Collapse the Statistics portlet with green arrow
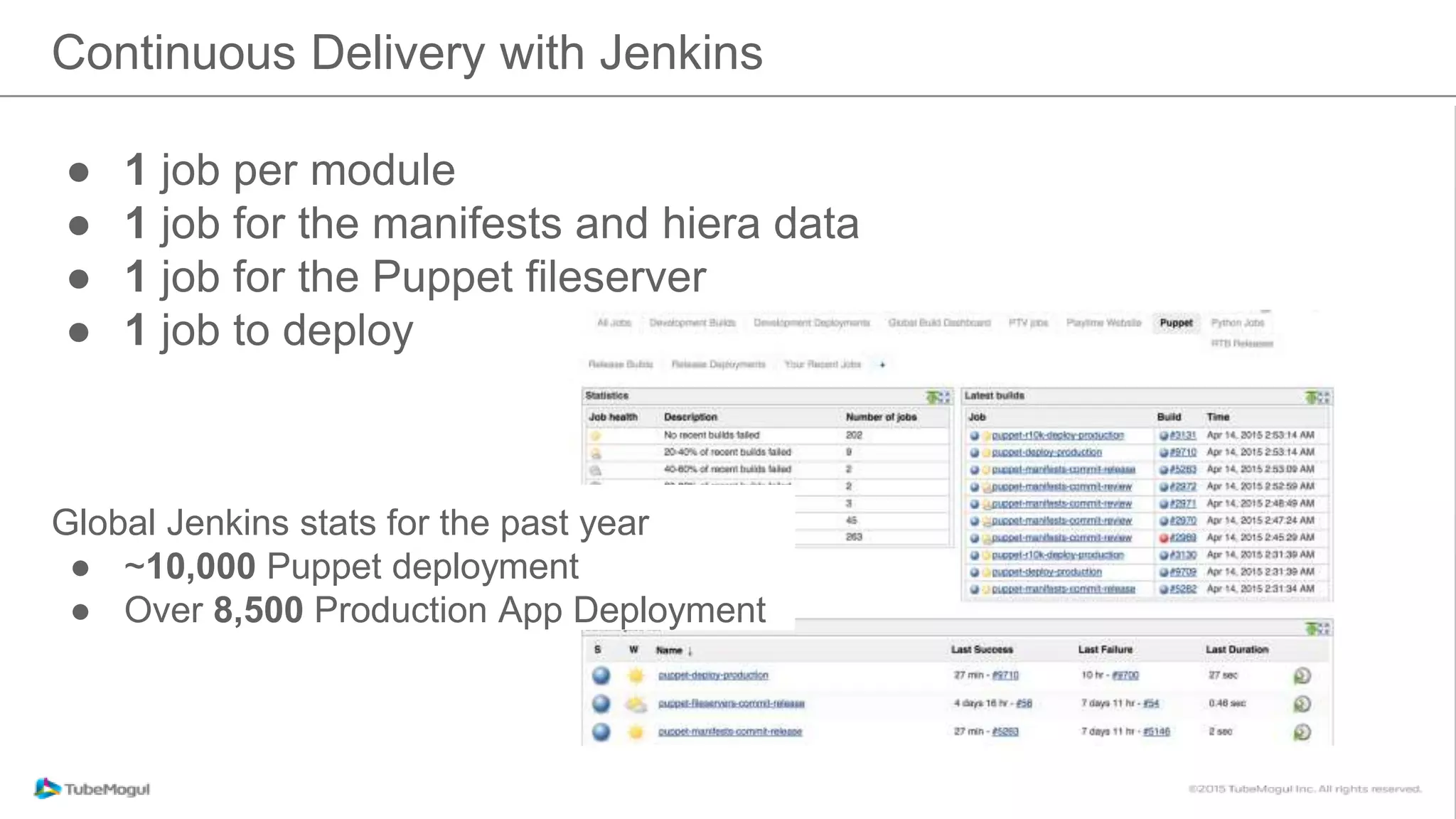This screenshot has height=819, width=1456. (932, 397)
